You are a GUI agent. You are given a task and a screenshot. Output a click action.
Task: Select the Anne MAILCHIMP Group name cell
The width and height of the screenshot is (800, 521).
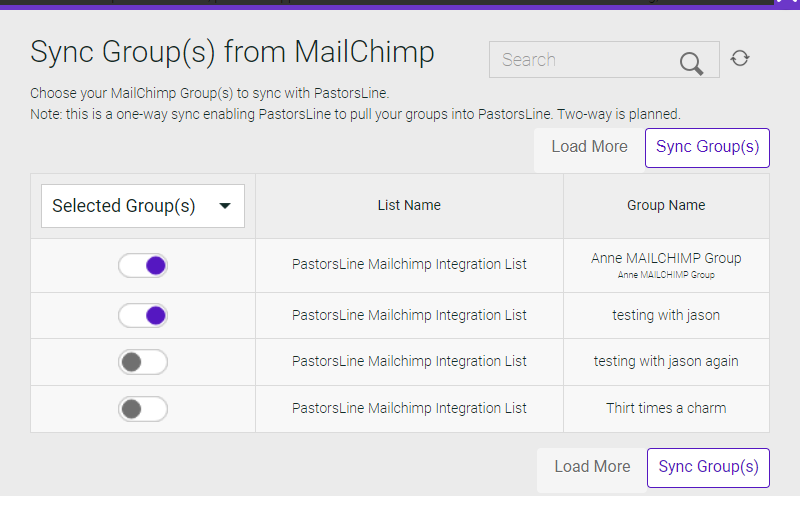[x=666, y=265]
